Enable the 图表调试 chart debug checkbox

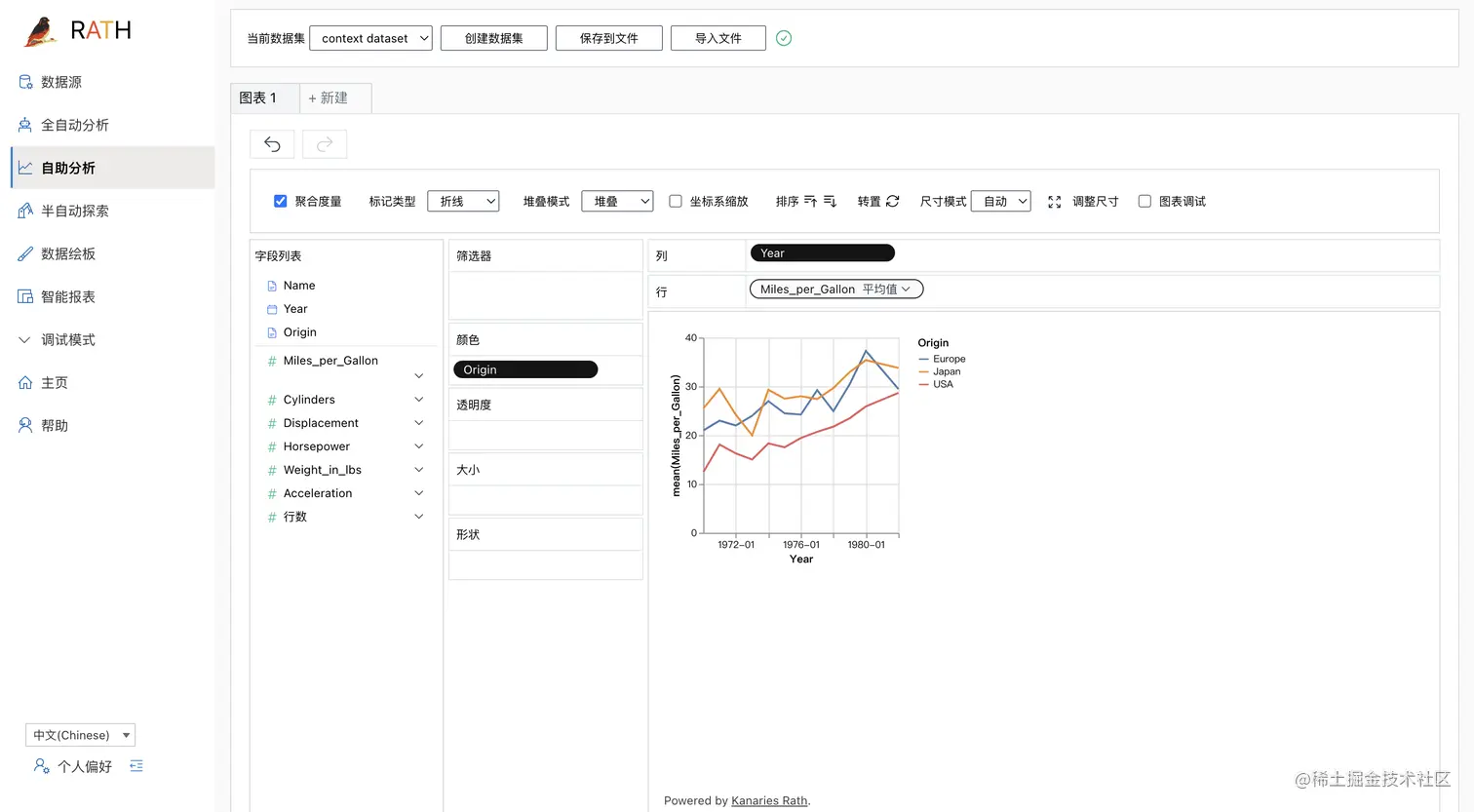coord(1144,201)
